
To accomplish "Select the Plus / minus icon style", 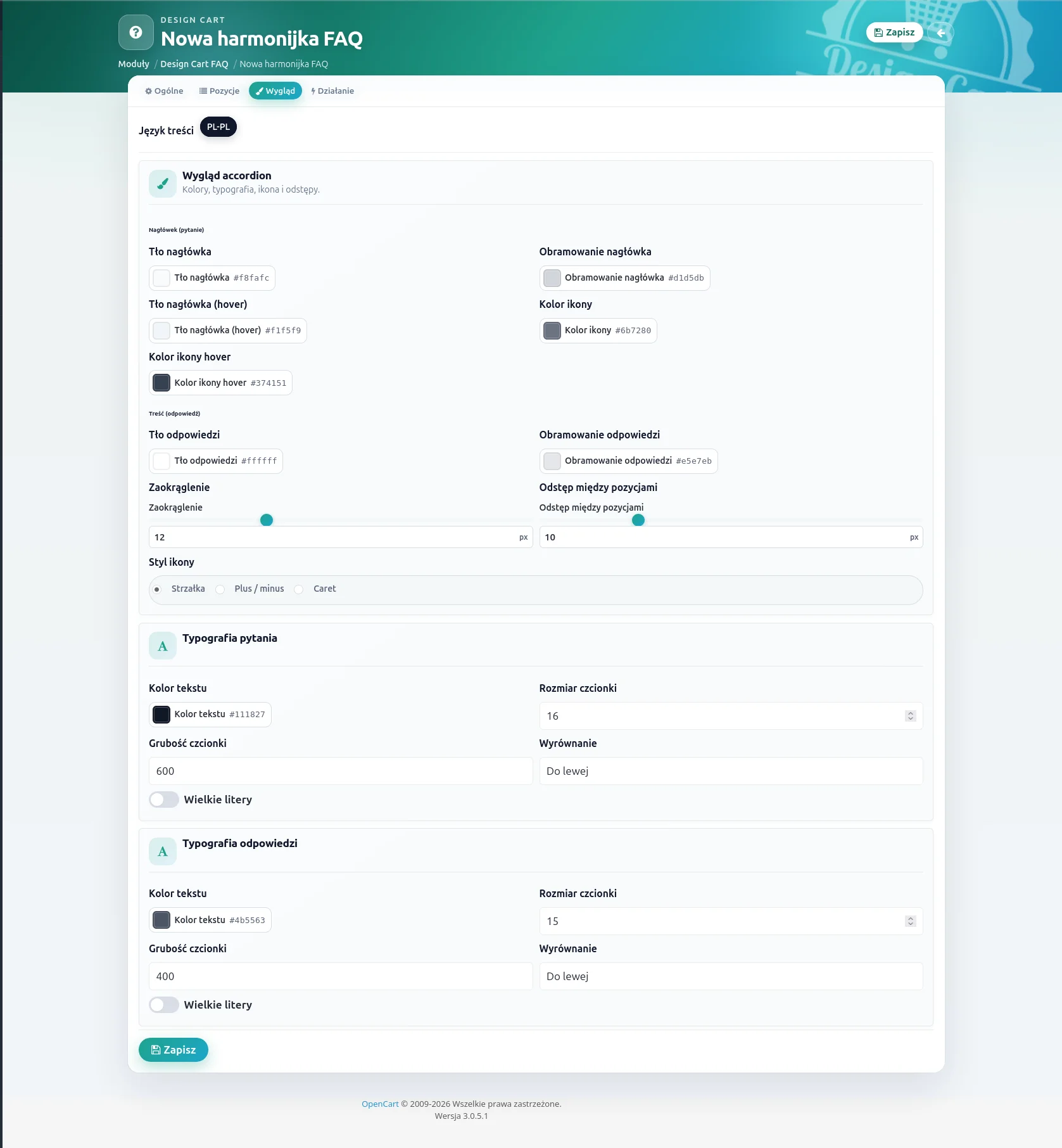I will point(220,589).
